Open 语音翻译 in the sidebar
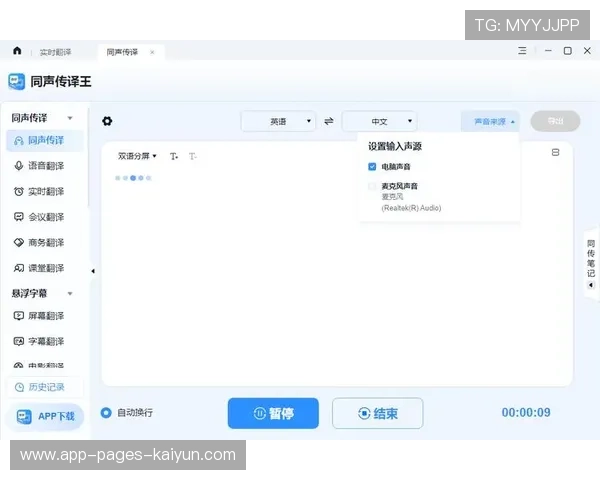The image size is (600, 480). pyautogui.click(x=45, y=166)
